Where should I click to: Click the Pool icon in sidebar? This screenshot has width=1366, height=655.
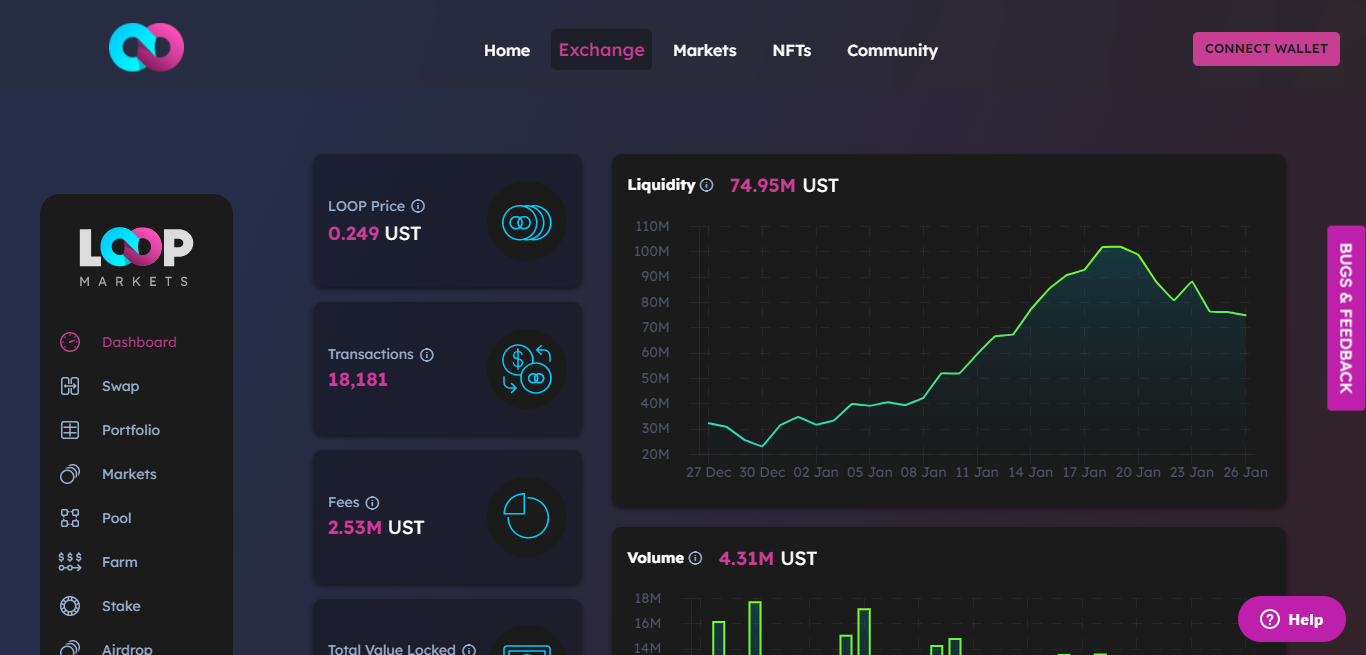[x=70, y=518]
